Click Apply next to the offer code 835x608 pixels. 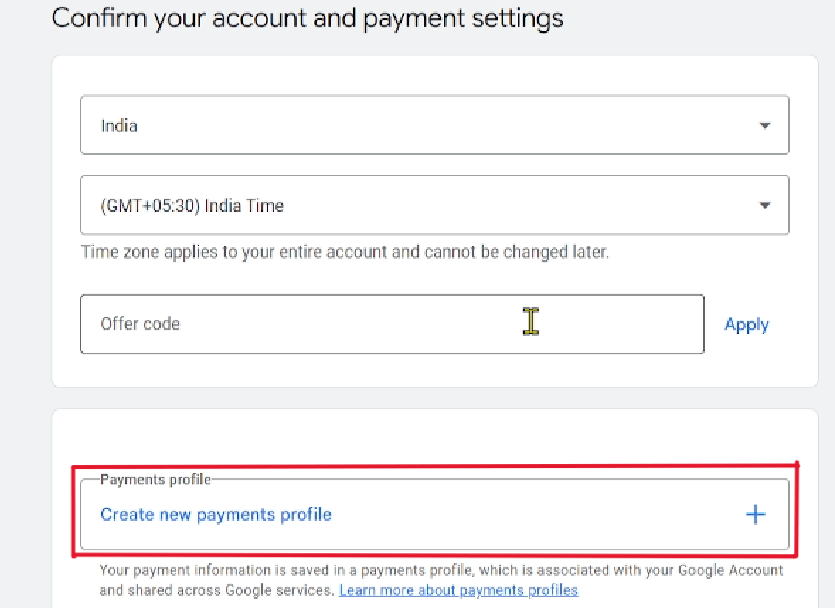pos(746,324)
